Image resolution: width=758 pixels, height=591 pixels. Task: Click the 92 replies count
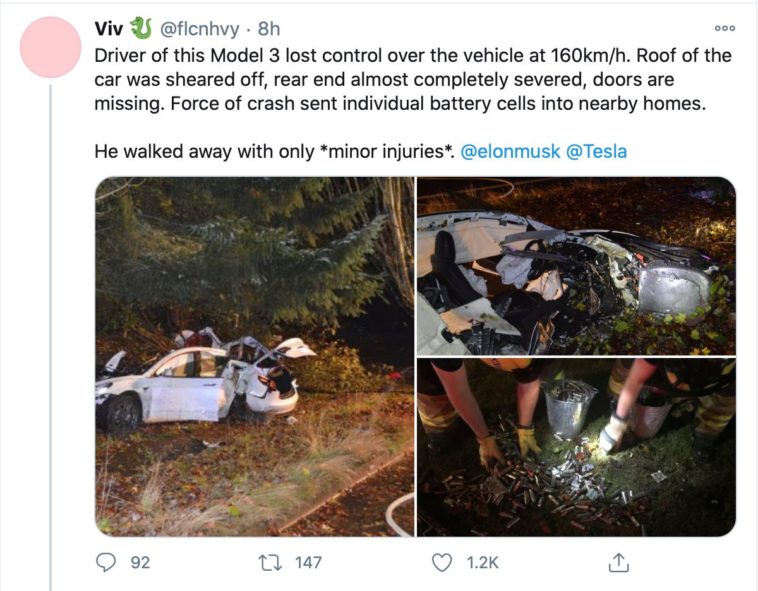coord(140,562)
